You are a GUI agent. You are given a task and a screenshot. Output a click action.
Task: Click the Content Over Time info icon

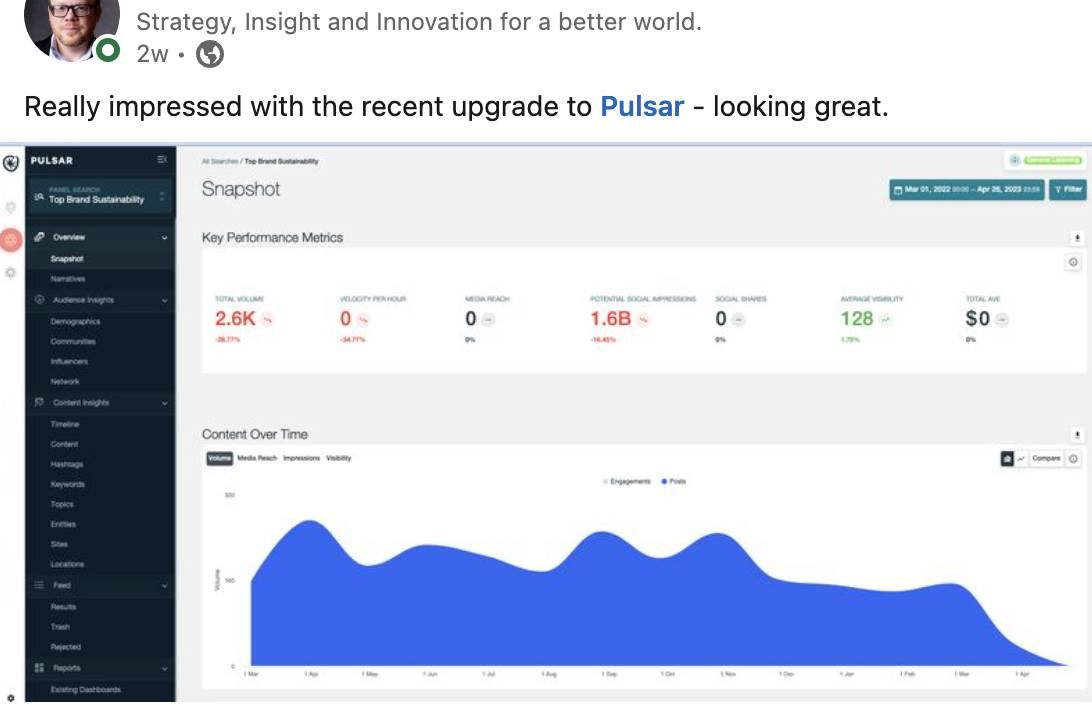[1073, 459]
